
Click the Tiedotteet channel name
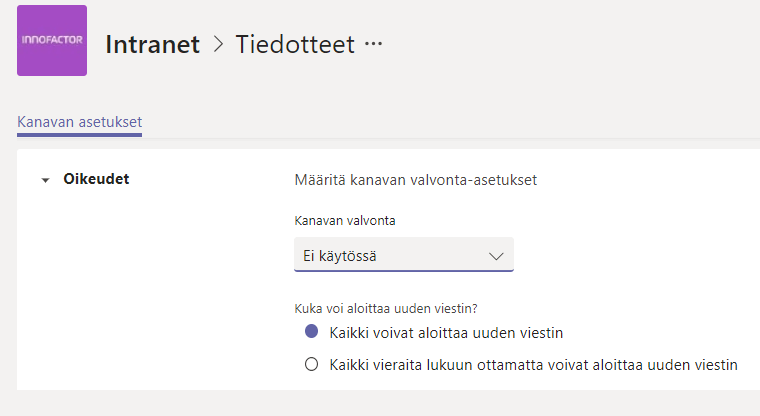294,44
